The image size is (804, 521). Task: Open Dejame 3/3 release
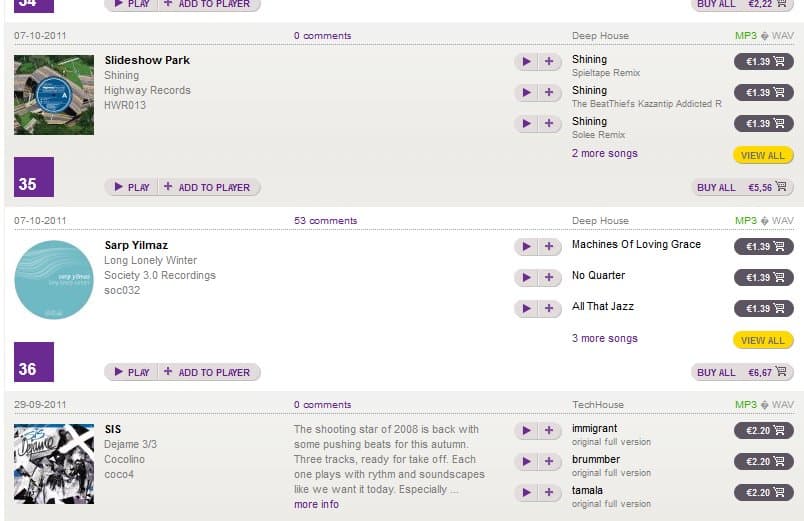click(130, 445)
